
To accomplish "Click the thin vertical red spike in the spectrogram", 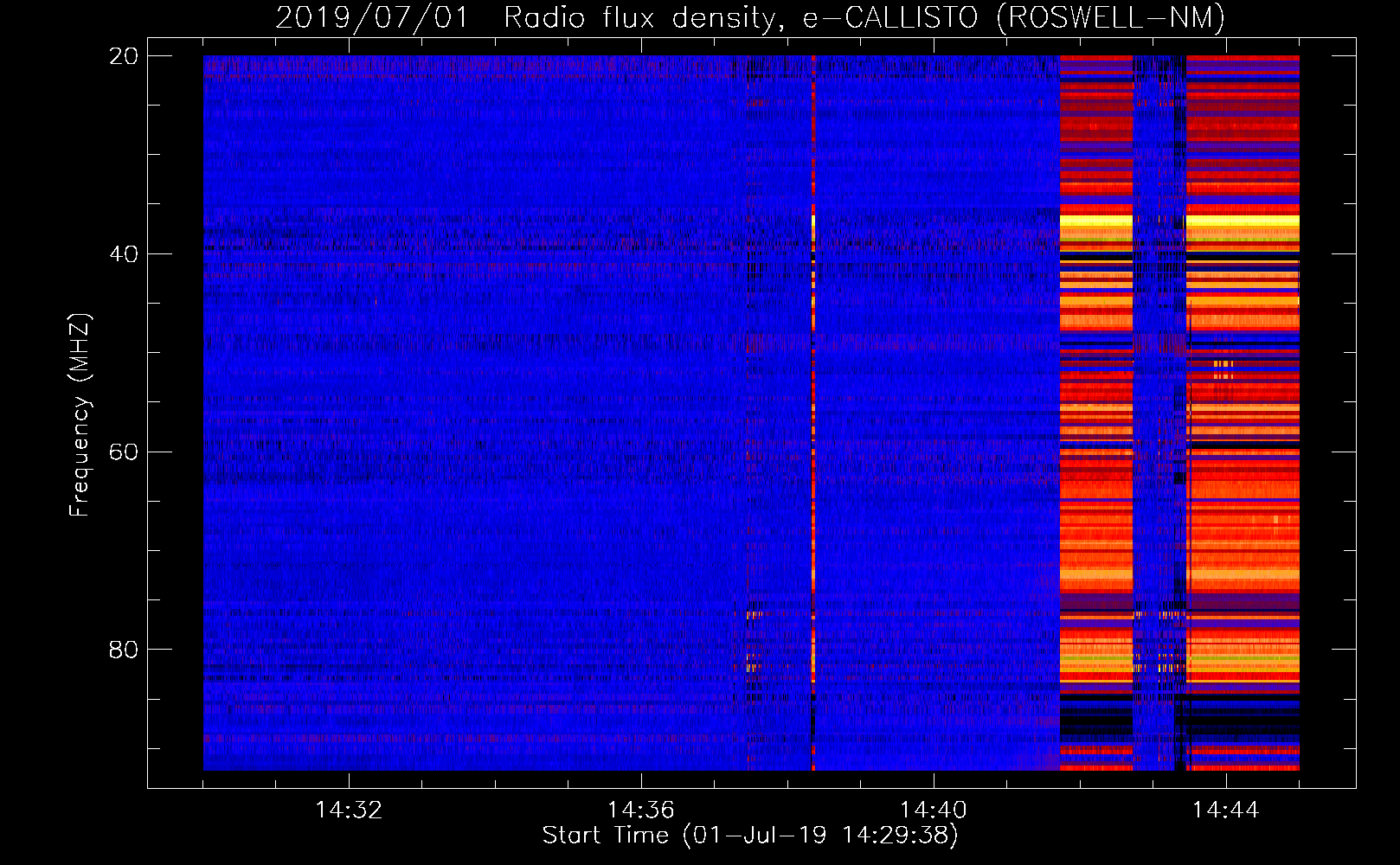I will 813,413.
